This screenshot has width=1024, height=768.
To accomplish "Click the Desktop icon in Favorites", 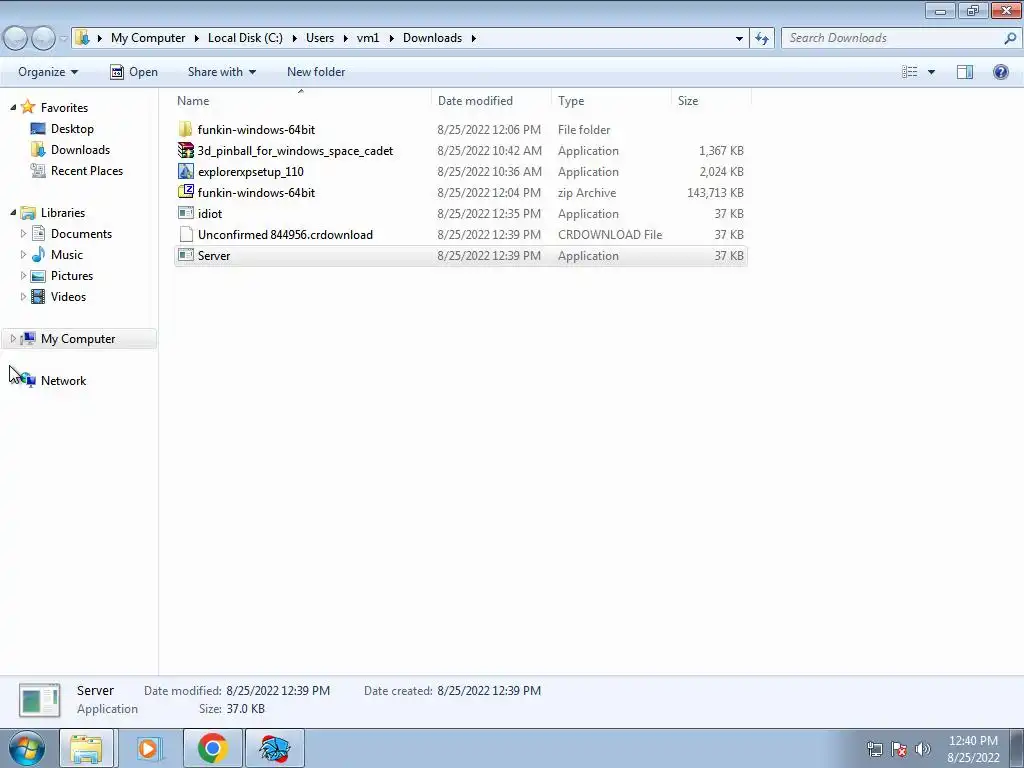I will [38, 129].
